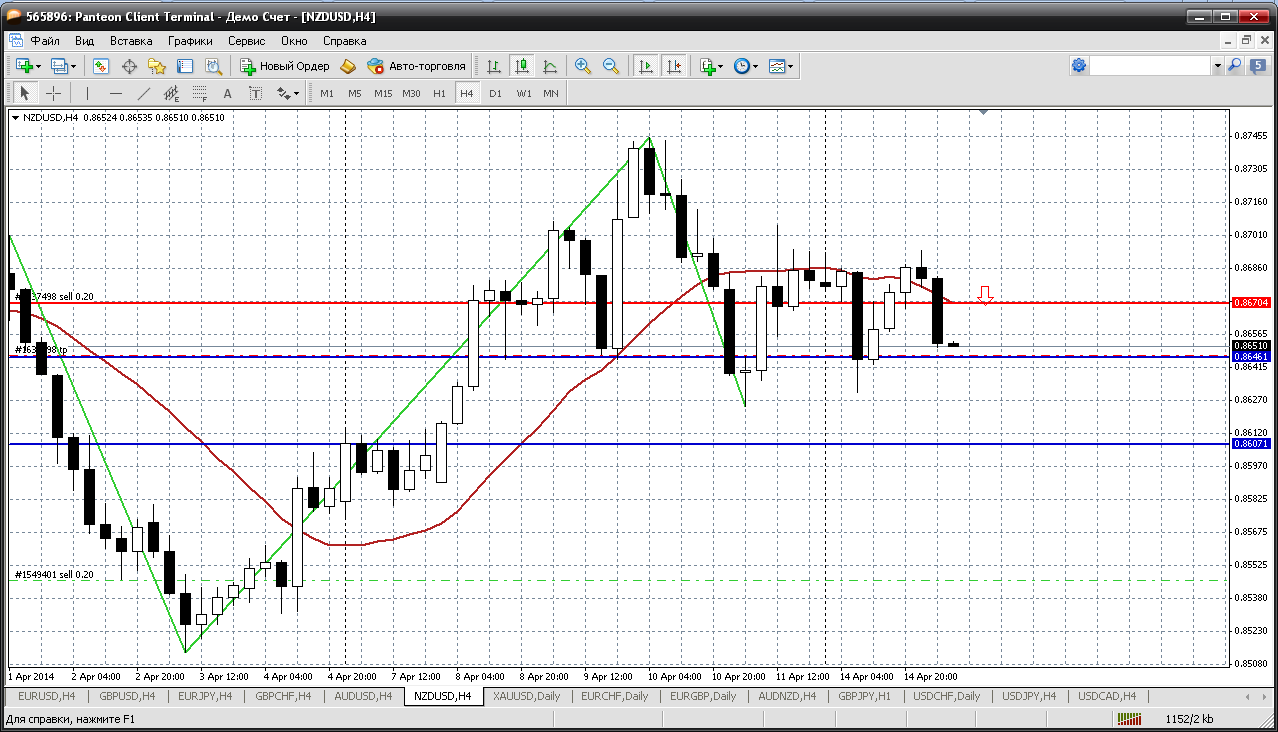
Task: Select the MN timeframe
Action: pos(551,93)
